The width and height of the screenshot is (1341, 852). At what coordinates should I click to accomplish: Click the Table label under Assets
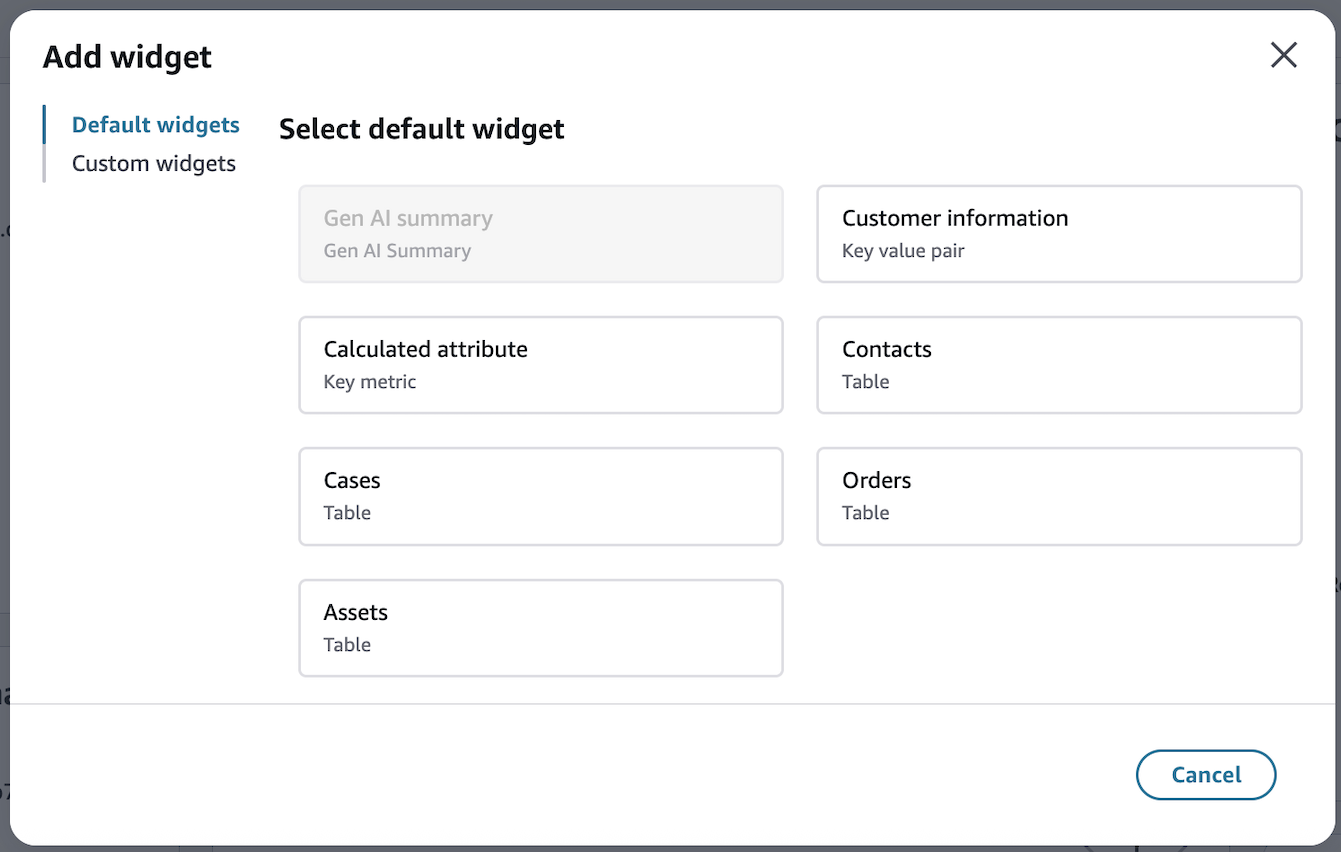(x=347, y=644)
